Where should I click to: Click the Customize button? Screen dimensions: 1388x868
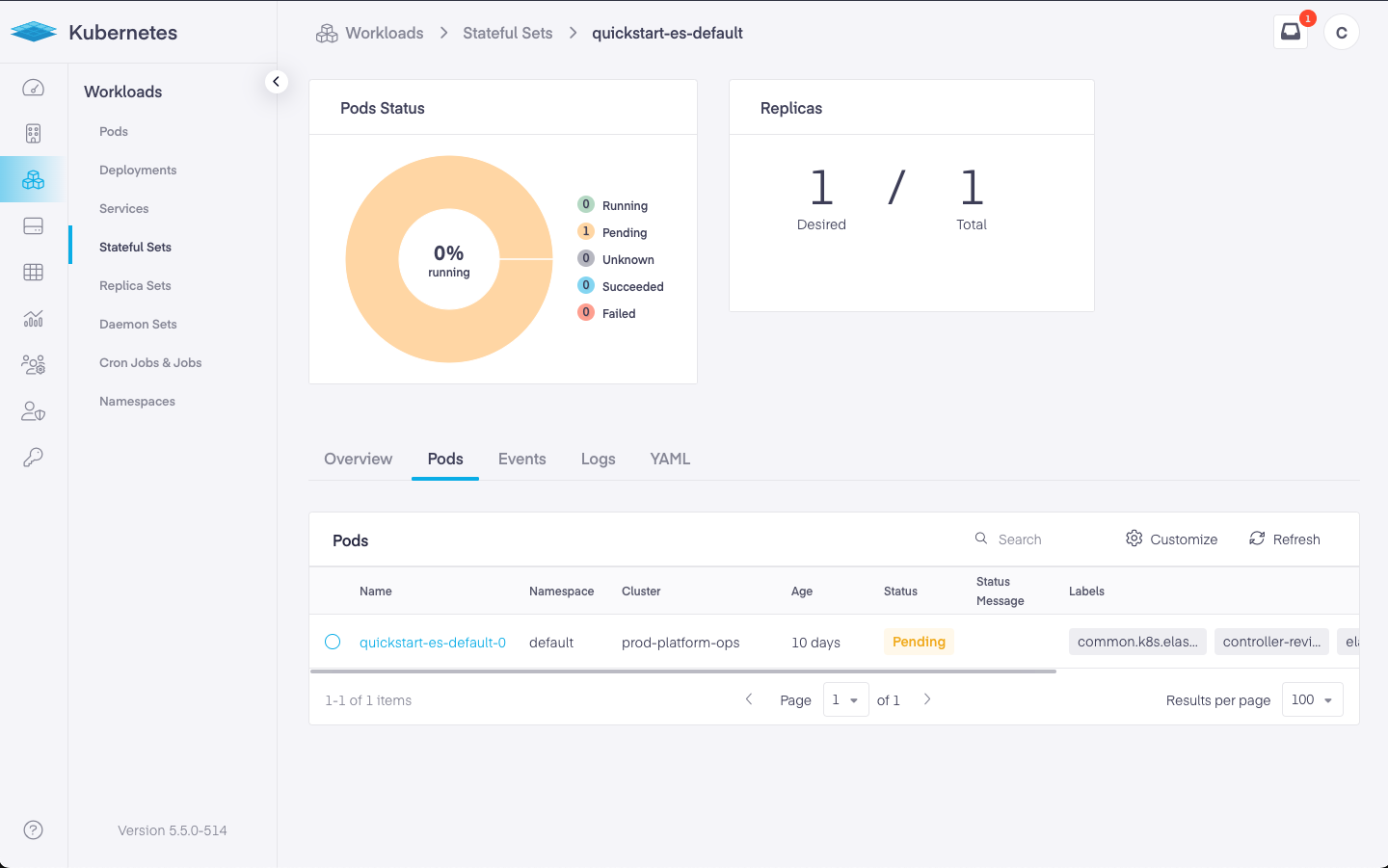pyautogui.click(x=1171, y=539)
